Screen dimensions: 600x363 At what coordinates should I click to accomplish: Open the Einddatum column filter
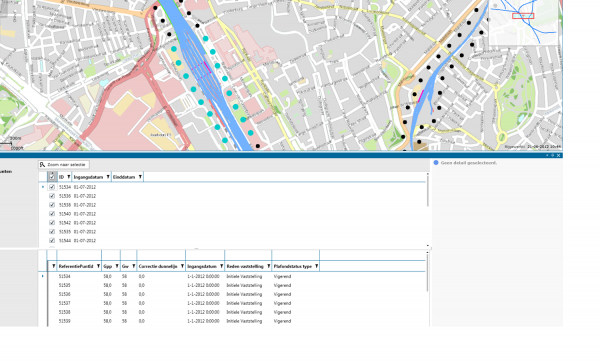[140, 177]
